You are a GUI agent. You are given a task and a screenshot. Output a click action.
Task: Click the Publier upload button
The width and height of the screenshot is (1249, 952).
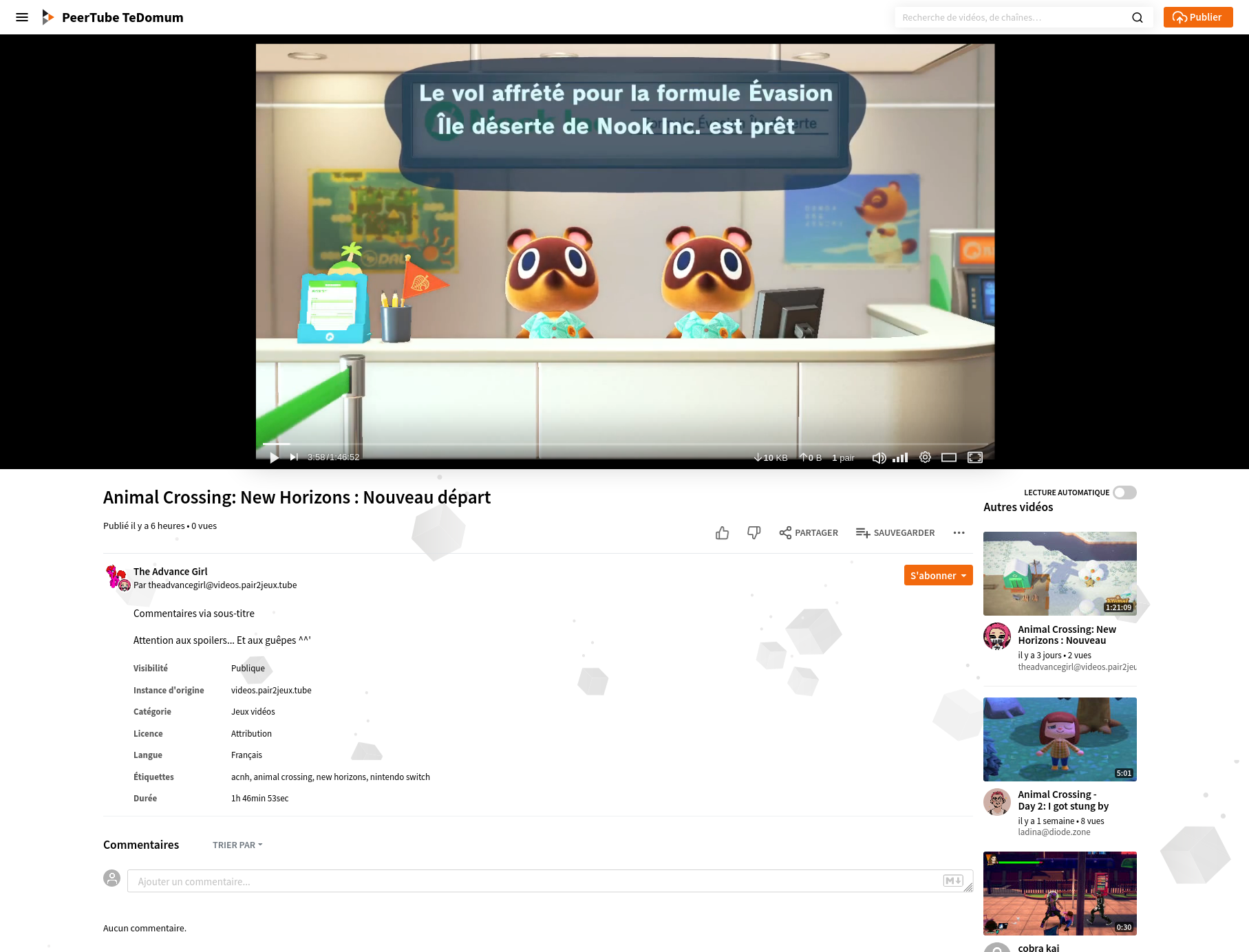[x=1197, y=17]
